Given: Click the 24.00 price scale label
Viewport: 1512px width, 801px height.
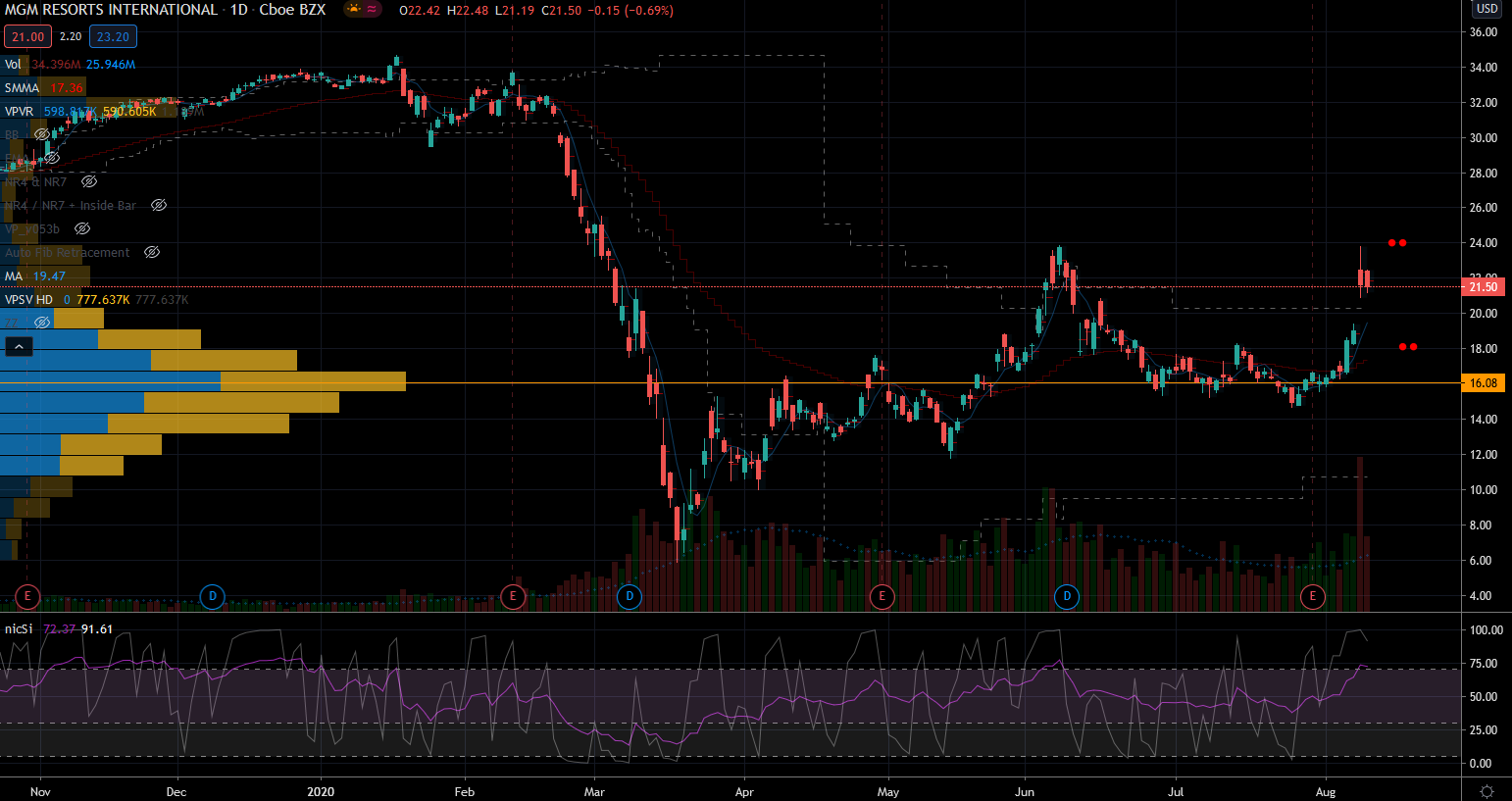Looking at the screenshot, I should [x=1484, y=243].
